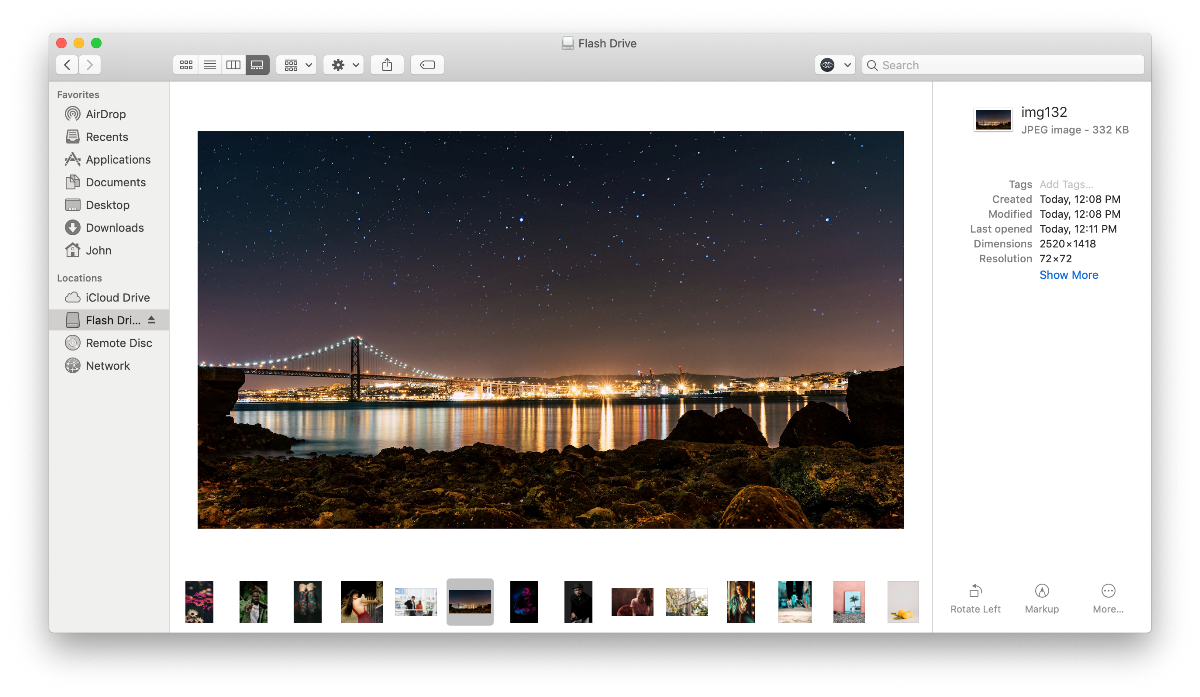
Task: Switch to icon view
Action: pos(186,65)
